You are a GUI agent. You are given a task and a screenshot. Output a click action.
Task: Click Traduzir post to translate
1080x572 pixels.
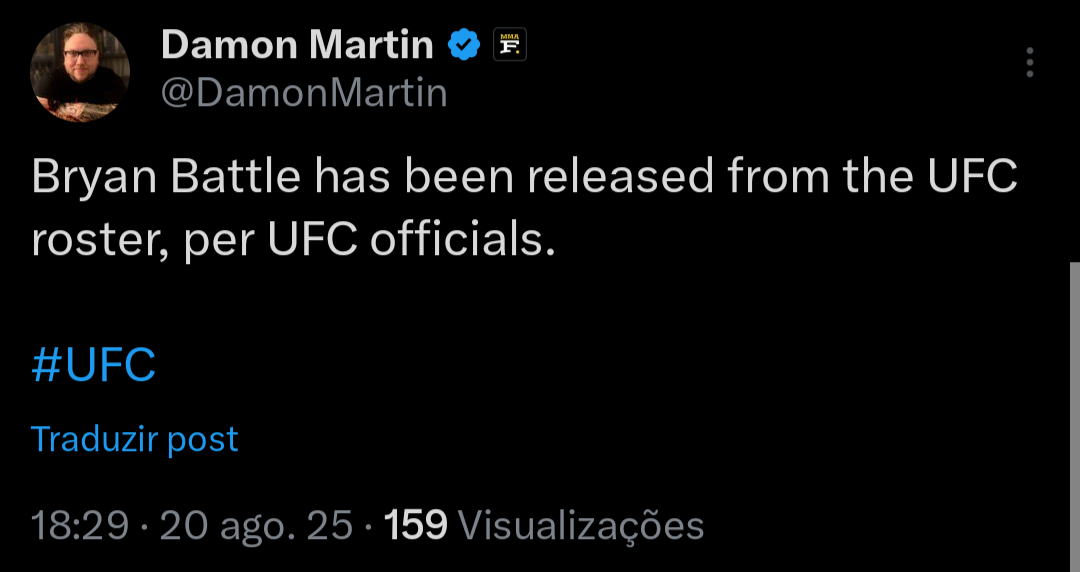coord(134,439)
